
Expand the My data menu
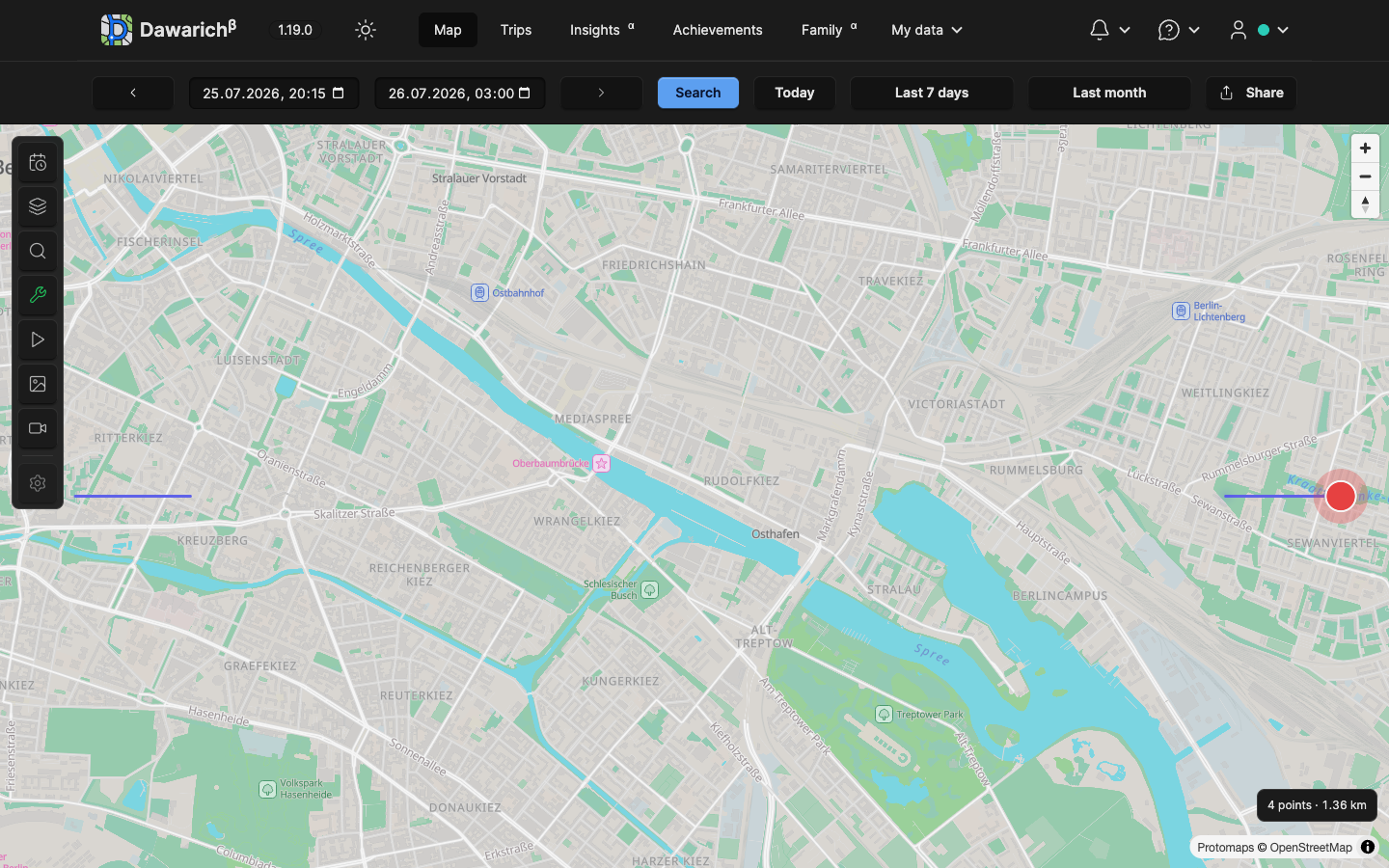pos(927,30)
